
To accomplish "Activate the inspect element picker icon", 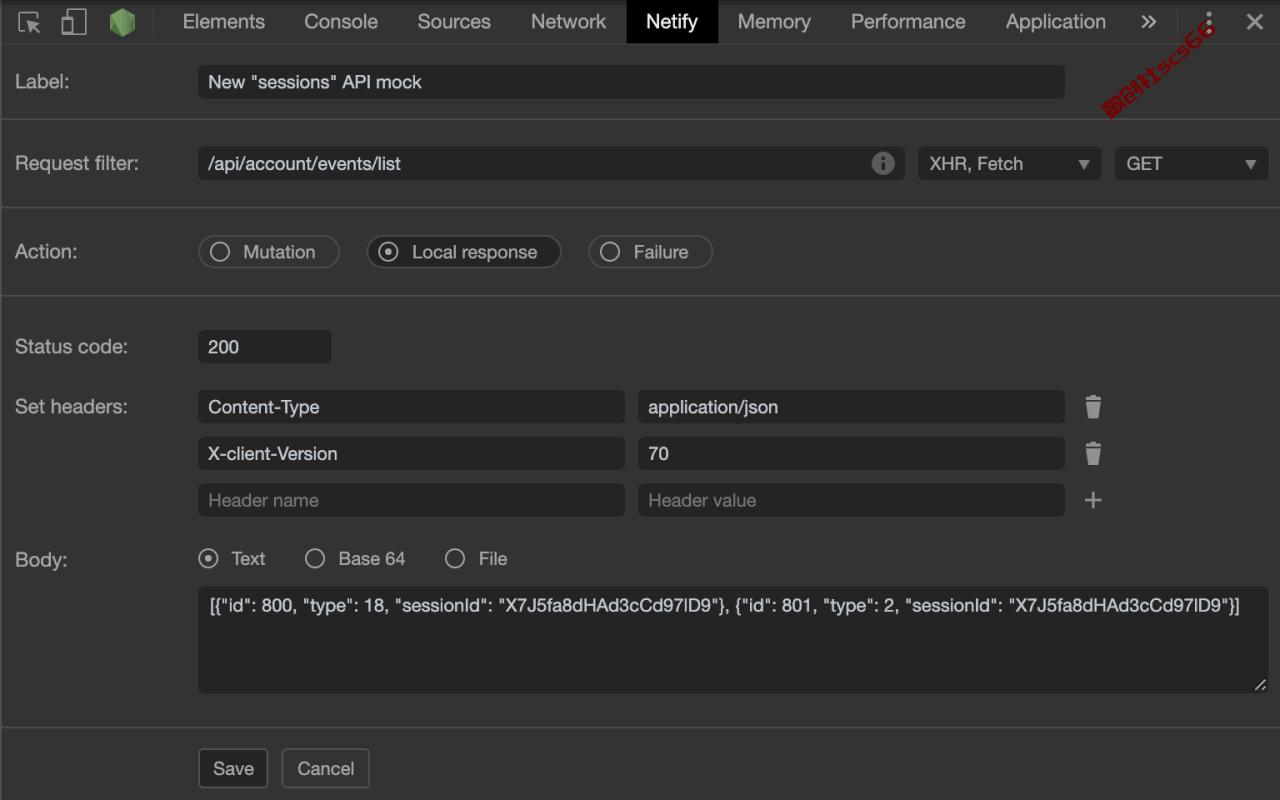I will point(30,22).
